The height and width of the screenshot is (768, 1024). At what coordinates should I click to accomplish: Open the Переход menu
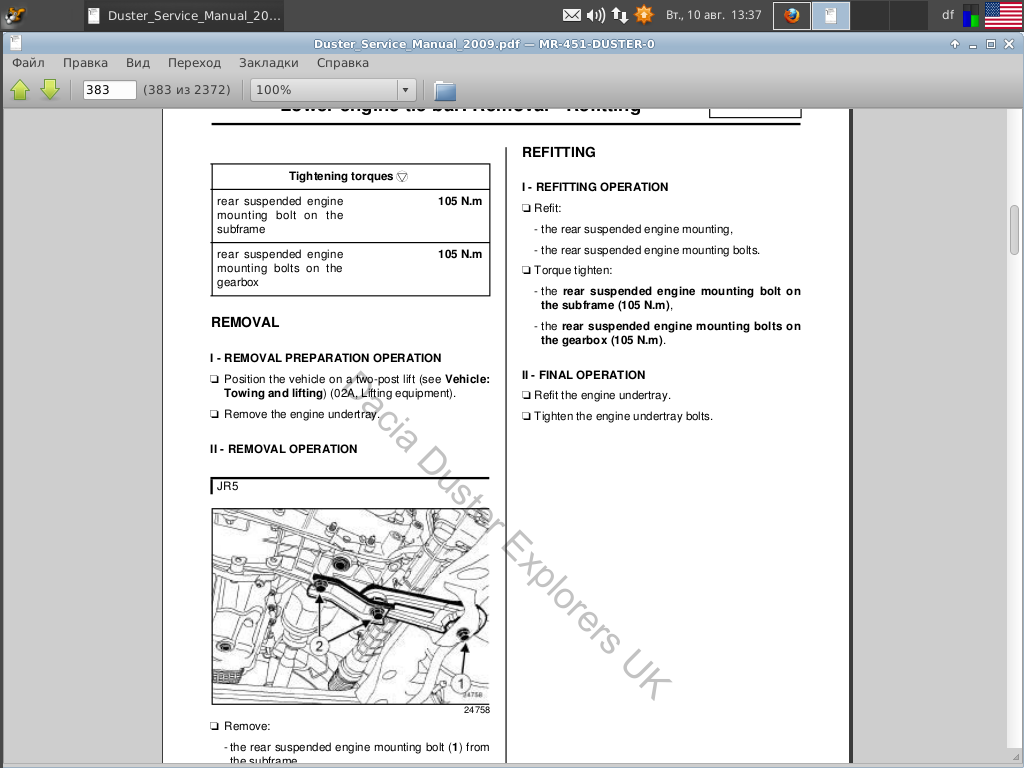tap(194, 63)
